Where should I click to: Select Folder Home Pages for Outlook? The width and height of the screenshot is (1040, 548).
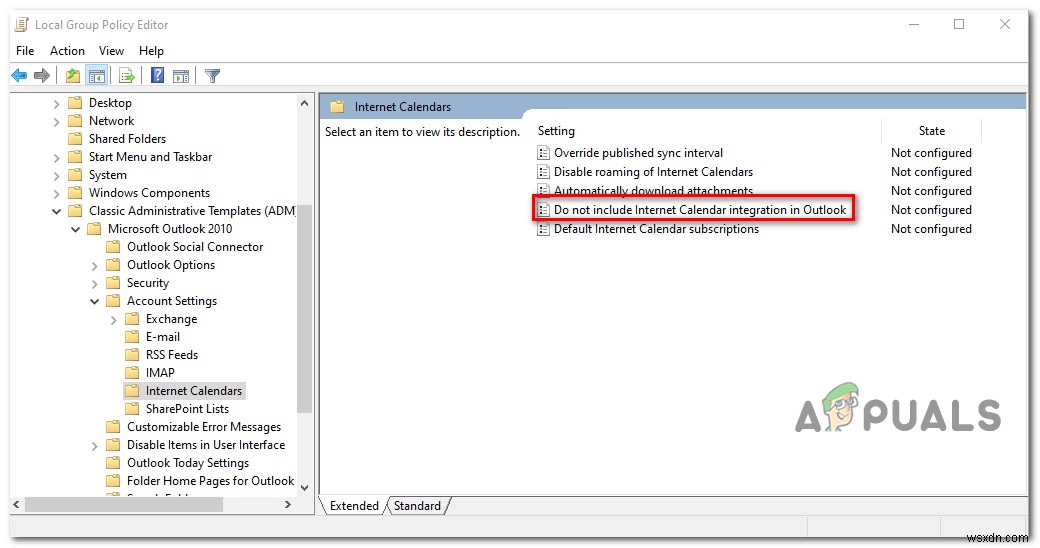click(x=210, y=480)
